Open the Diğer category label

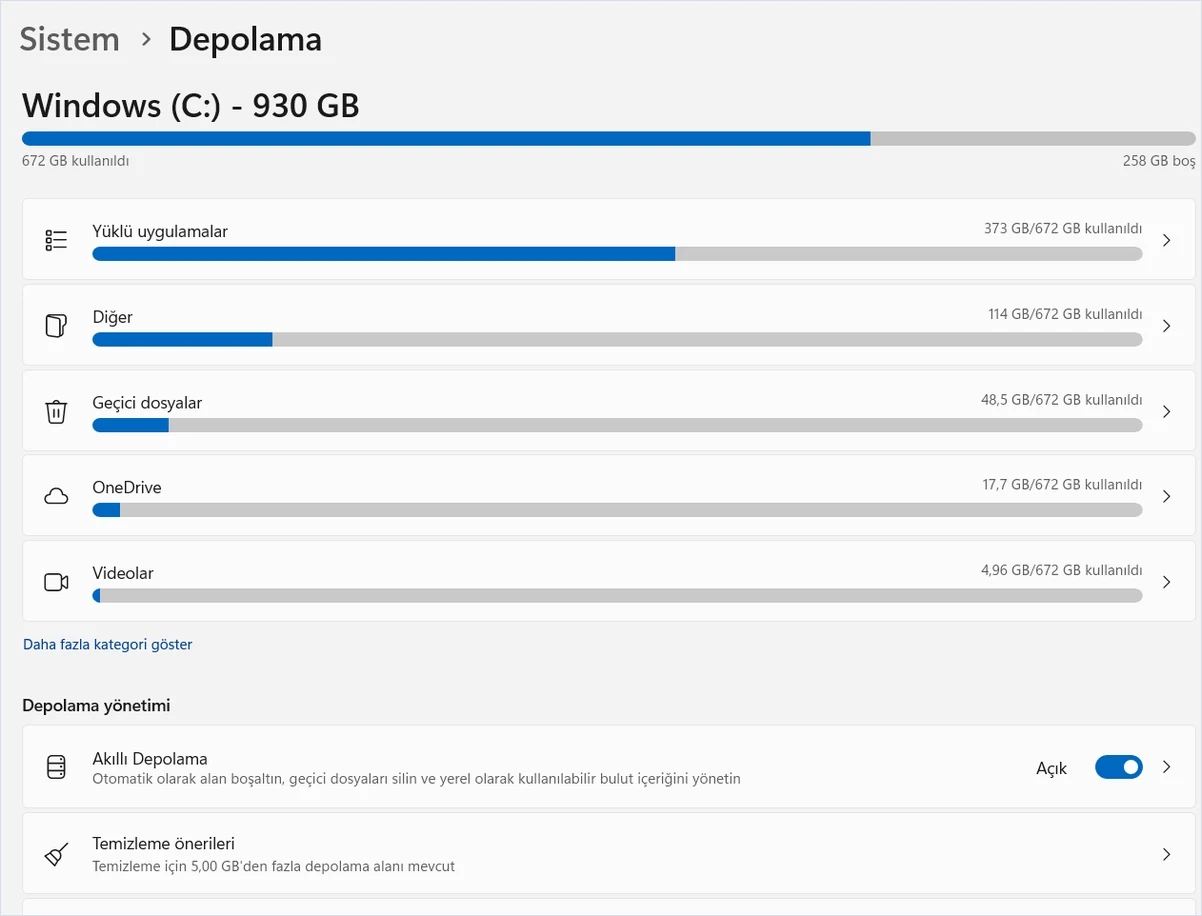pos(112,317)
